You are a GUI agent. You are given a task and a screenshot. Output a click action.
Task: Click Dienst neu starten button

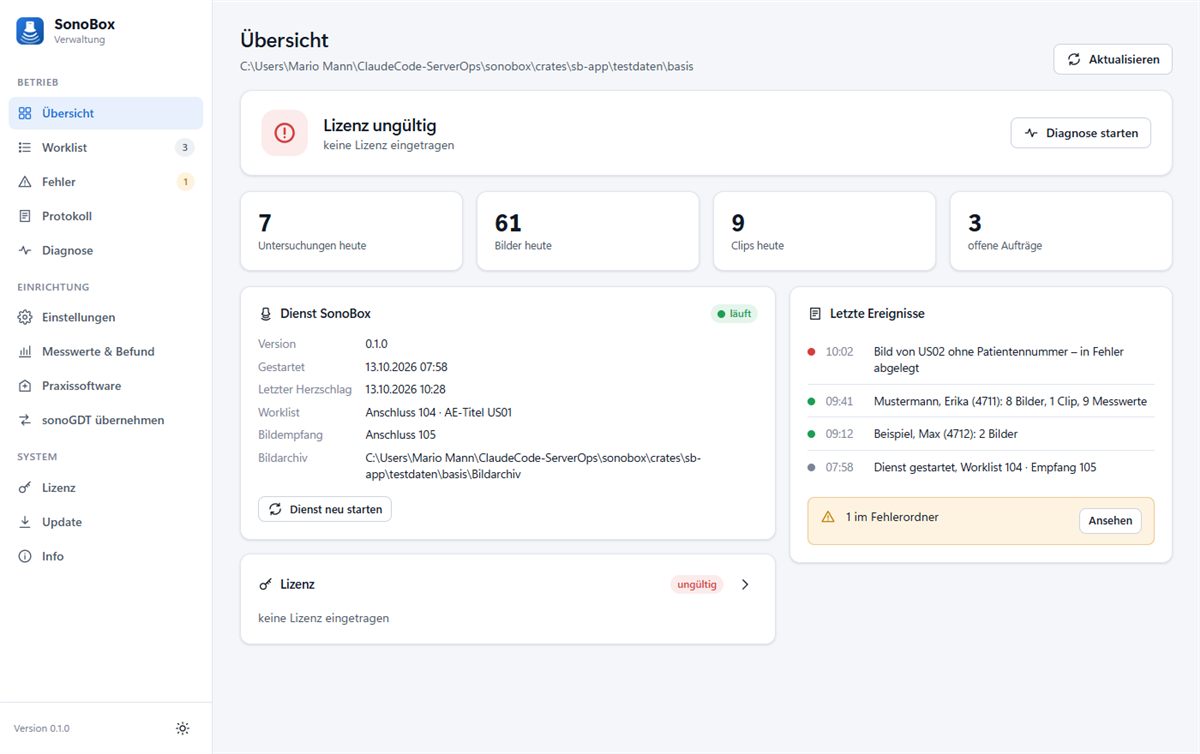tap(325, 509)
